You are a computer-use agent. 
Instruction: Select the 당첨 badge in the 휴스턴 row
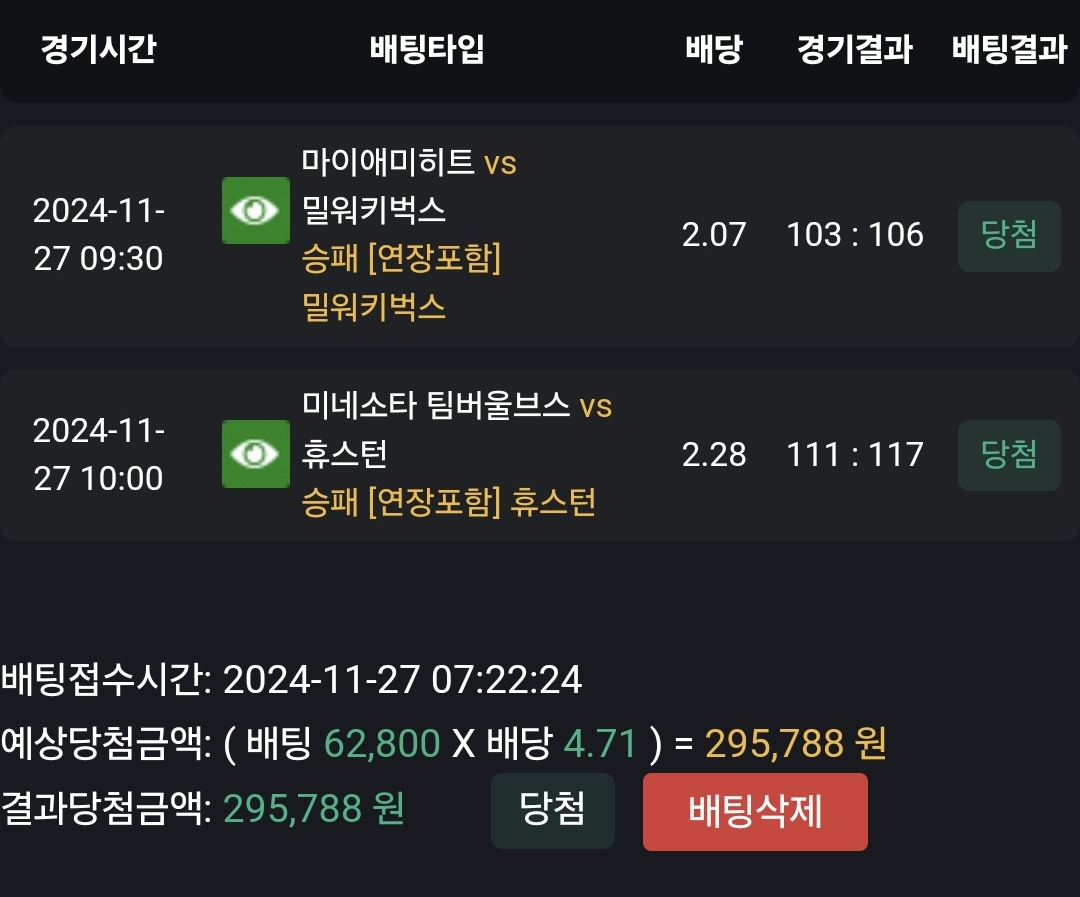(x=1009, y=455)
